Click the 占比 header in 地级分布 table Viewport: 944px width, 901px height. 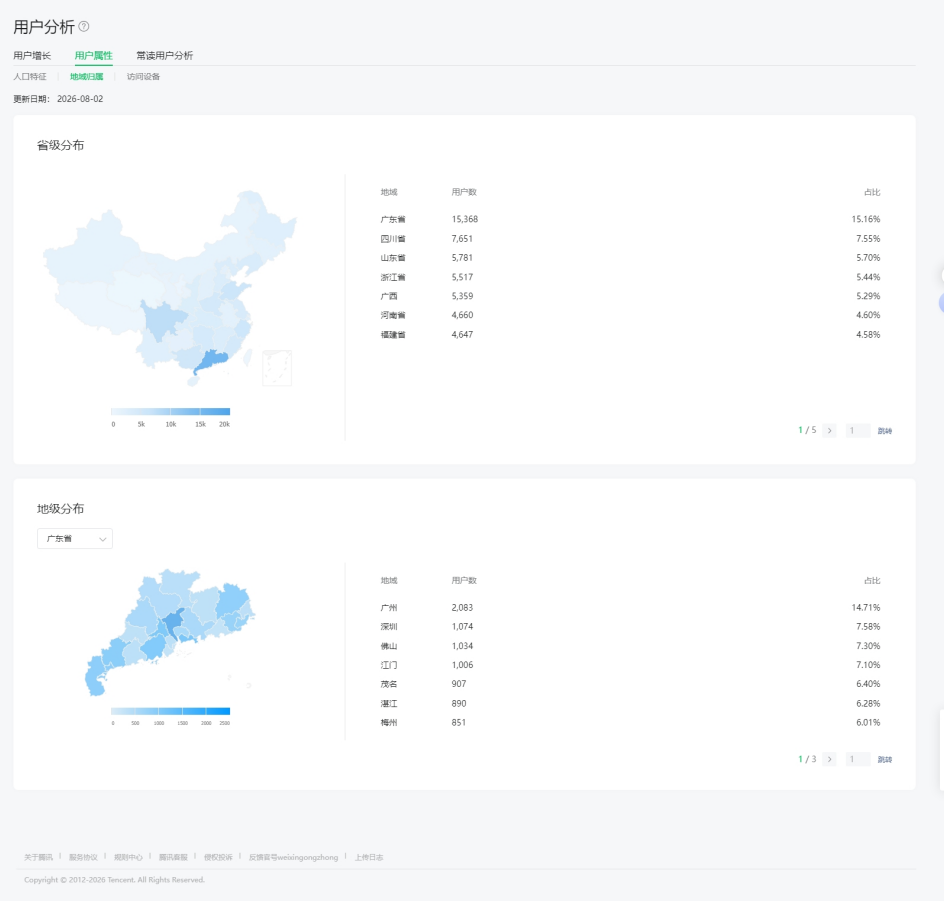point(872,580)
